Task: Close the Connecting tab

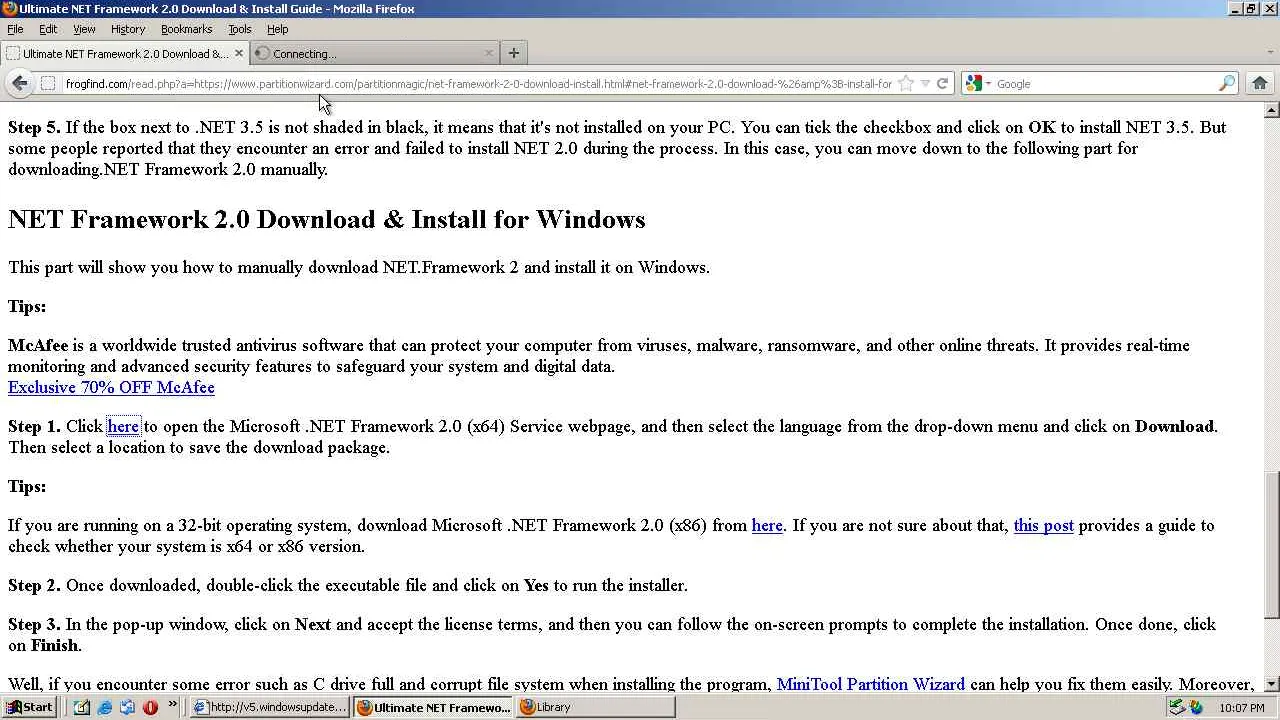Action: coord(488,53)
